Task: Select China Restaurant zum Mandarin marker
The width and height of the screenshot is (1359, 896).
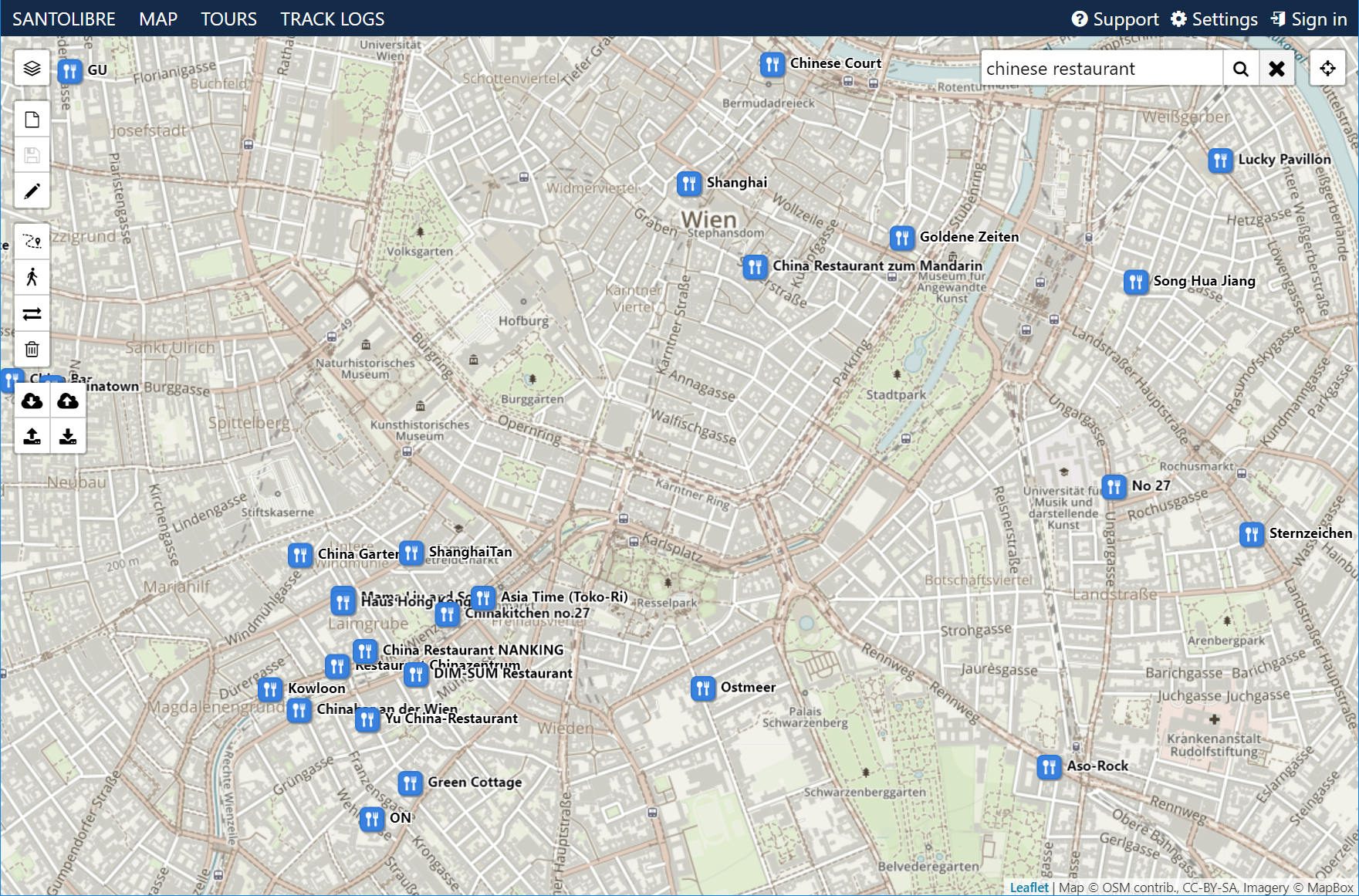Action: tap(756, 267)
